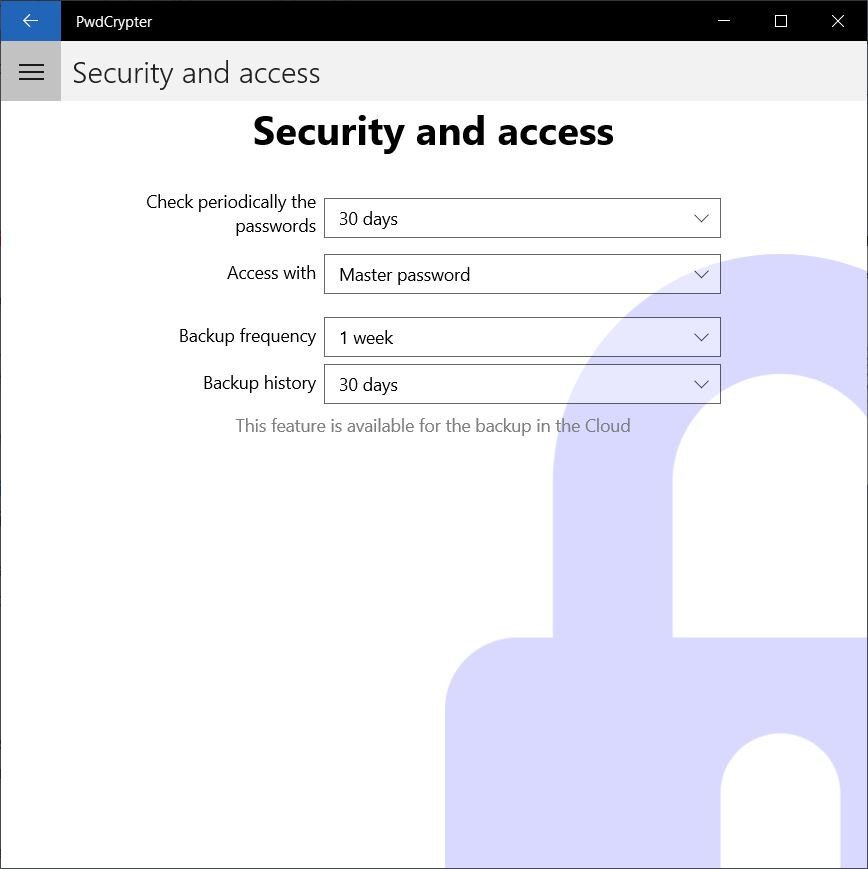This screenshot has width=868, height=869.
Task: Click the hamburger icon beside the page header
Action: coord(30,71)
